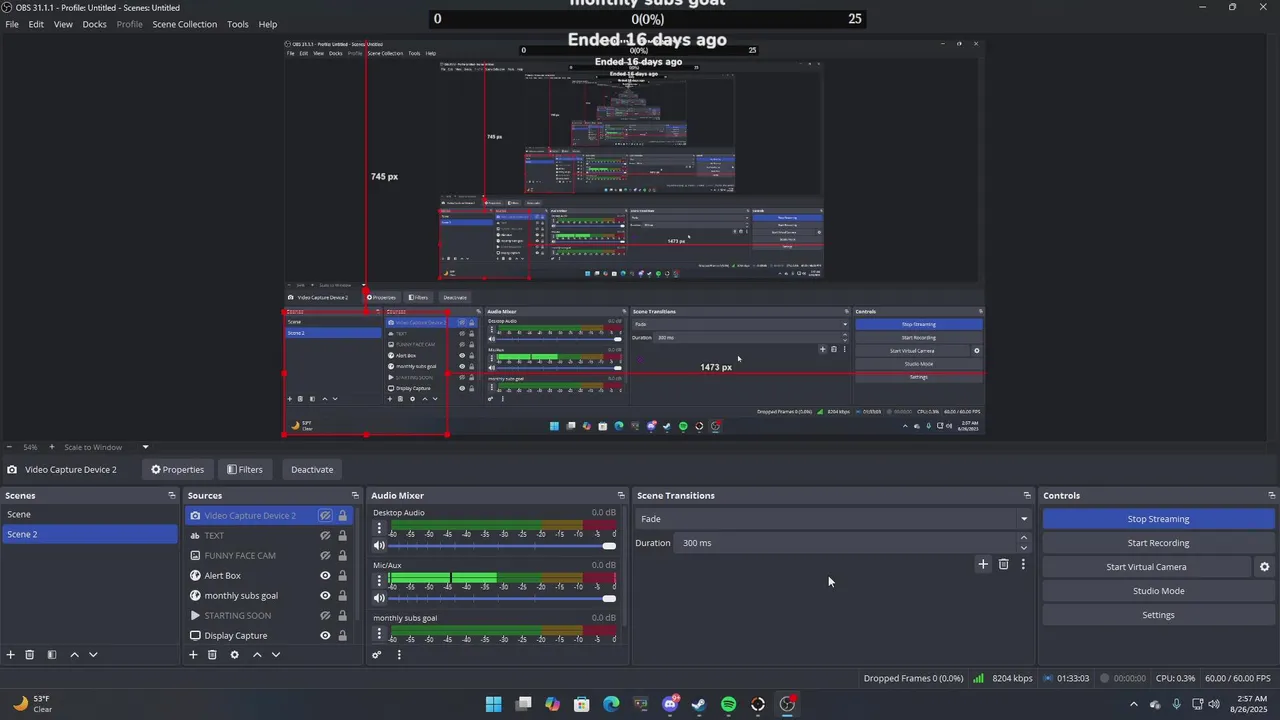Remove the selected scene
Screen dimensions: 1280x720
coord(30,655)
